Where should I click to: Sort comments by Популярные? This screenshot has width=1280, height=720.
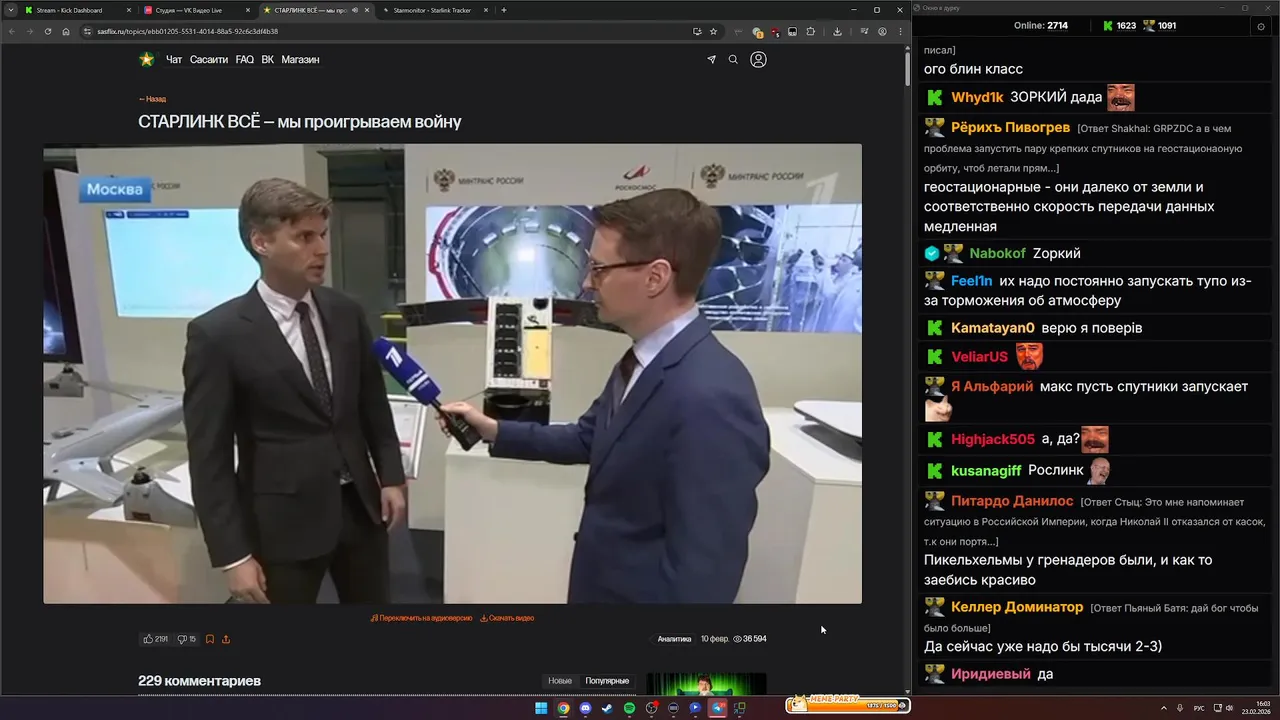607,681
